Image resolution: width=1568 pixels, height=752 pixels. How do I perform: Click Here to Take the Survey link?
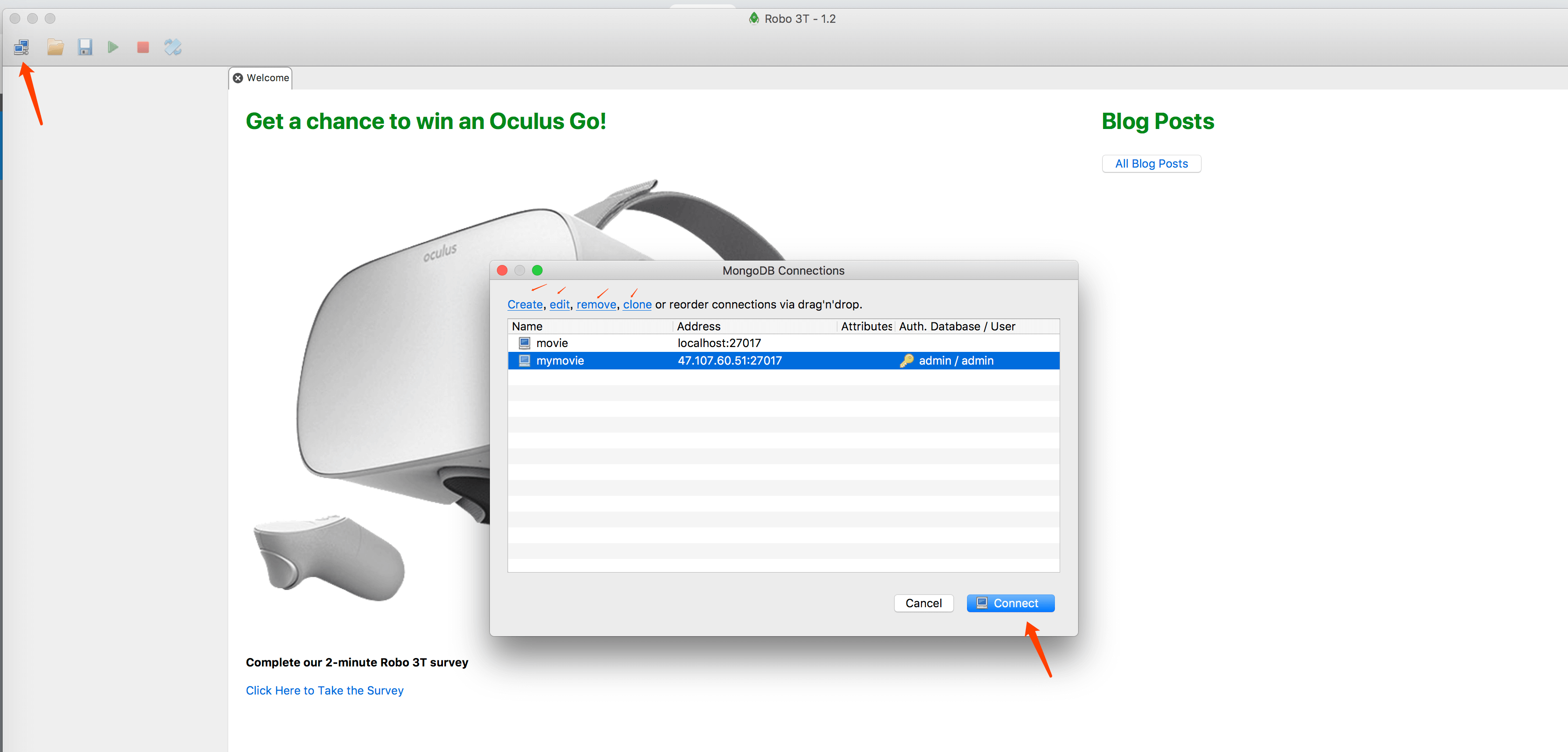coord(324,691)
